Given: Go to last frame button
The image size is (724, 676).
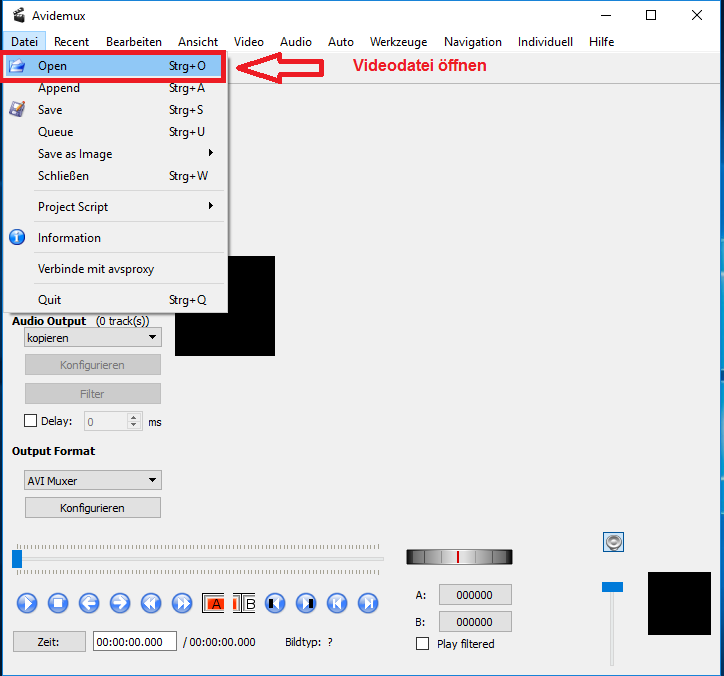Looking at the screenshot, I should (369, 603).
